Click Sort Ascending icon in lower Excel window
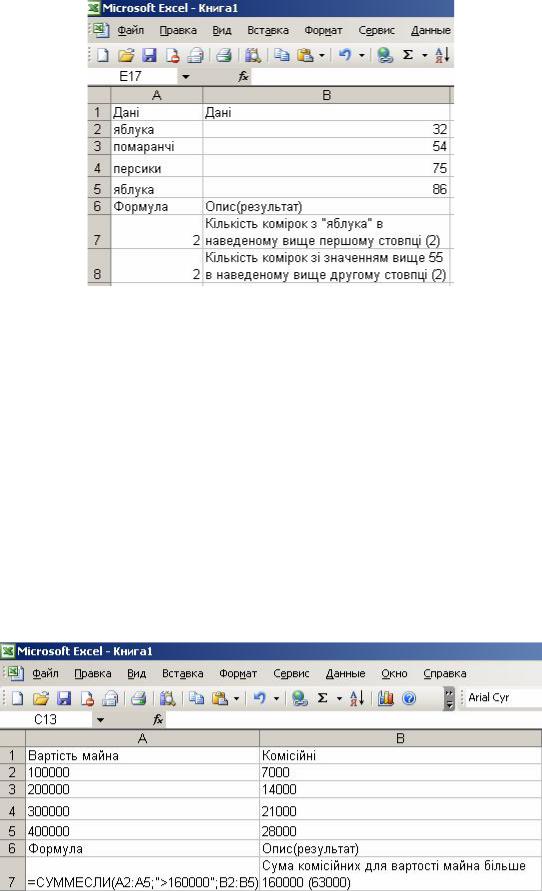The width and height of the screenshot is (542, 891). [x=356, y=698]
